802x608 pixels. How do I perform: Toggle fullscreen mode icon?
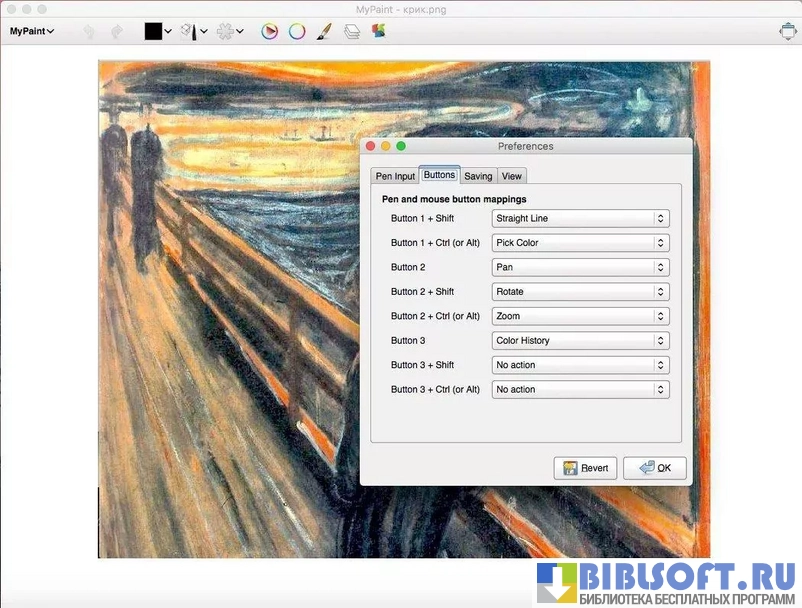pos(787,31)
